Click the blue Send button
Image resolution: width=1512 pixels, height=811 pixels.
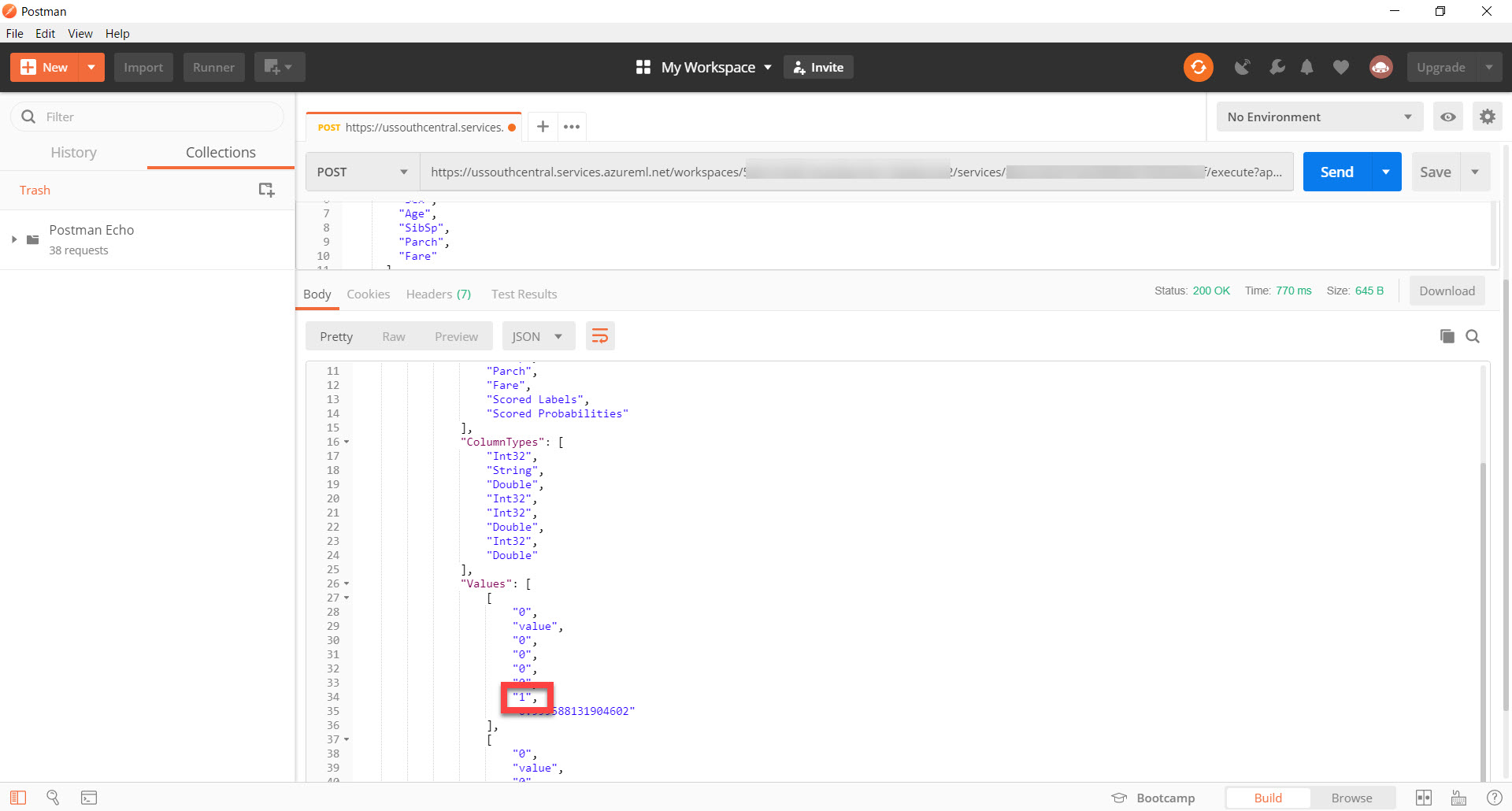click(1337, 172)
